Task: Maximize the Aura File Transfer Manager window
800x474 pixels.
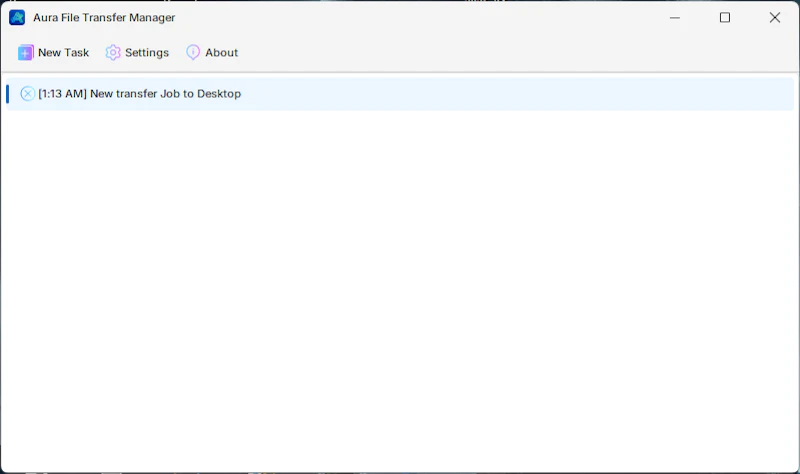Action: pos(724,17)
